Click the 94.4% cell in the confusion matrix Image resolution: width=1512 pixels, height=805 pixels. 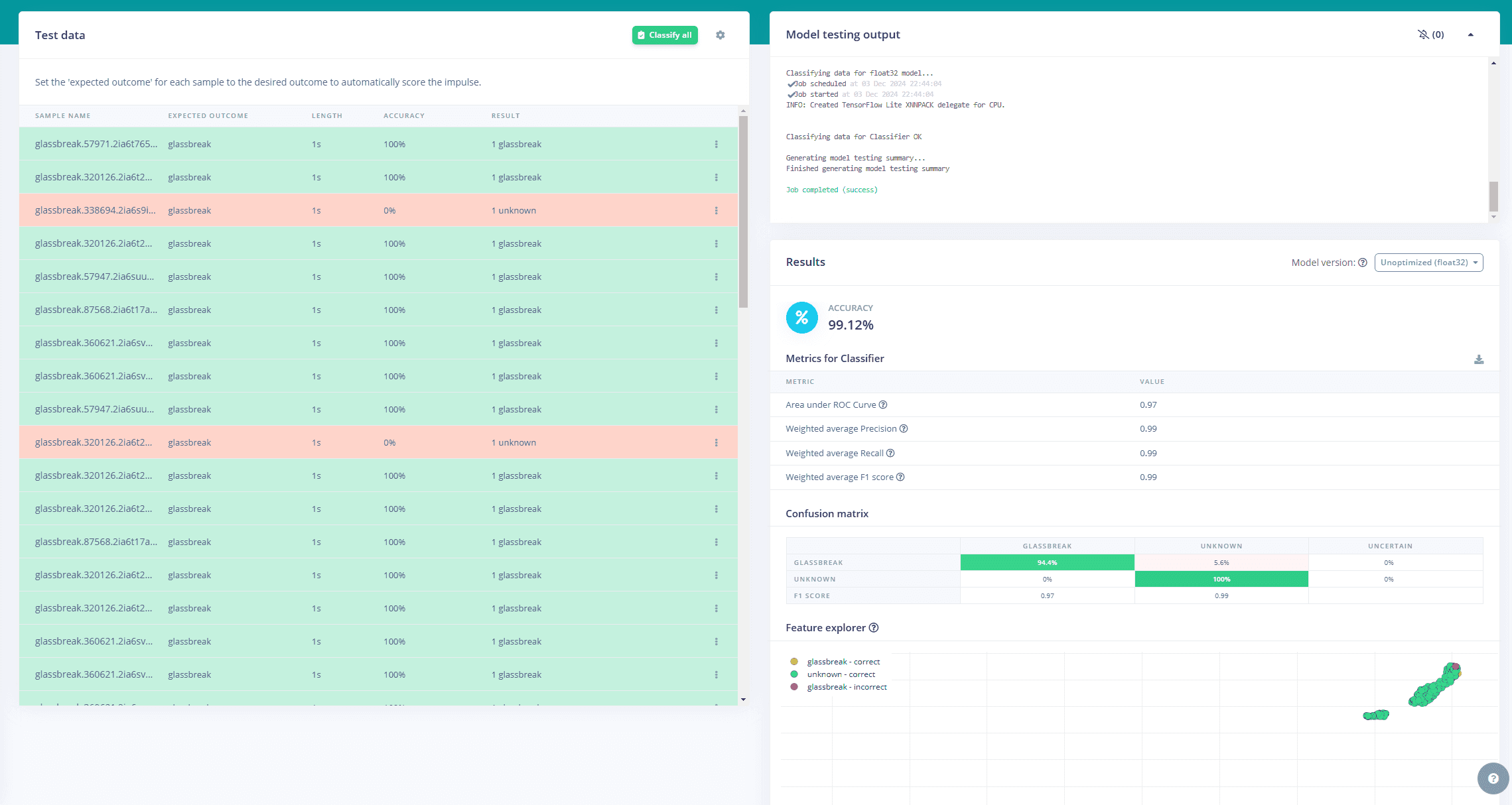coord(1046,562)
